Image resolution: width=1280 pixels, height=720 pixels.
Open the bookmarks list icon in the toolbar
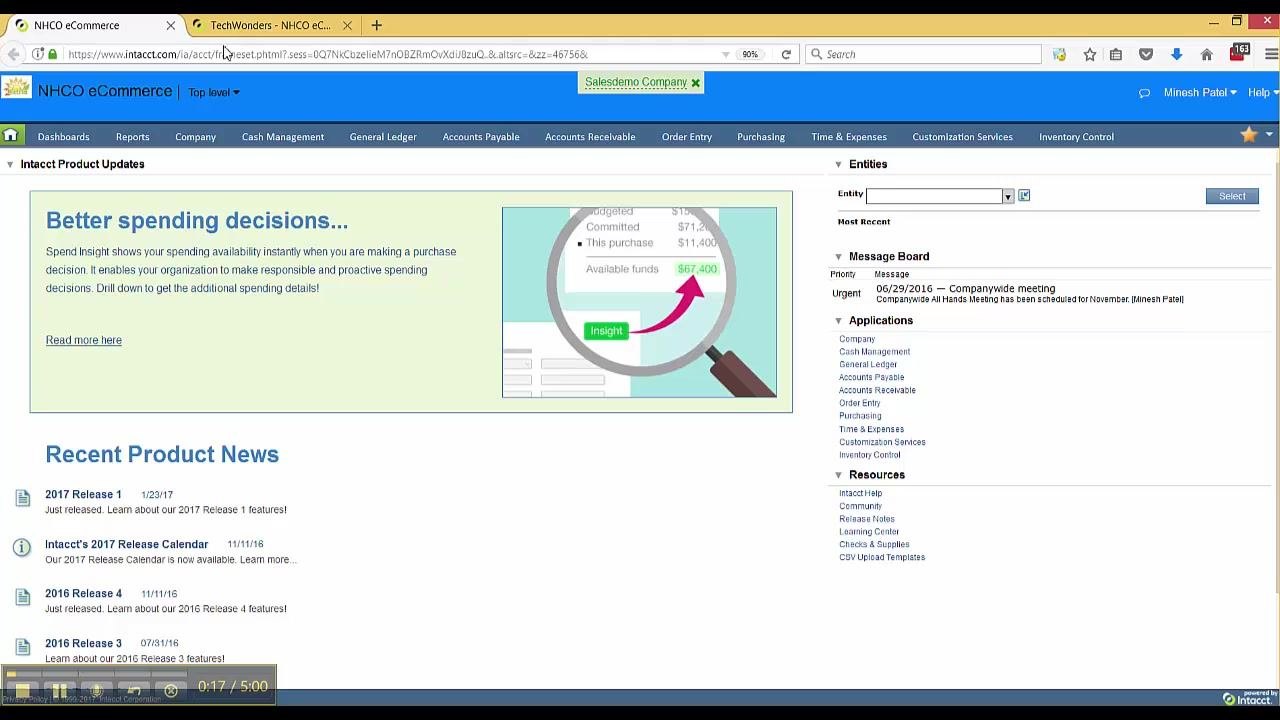tap(1116, 54)
